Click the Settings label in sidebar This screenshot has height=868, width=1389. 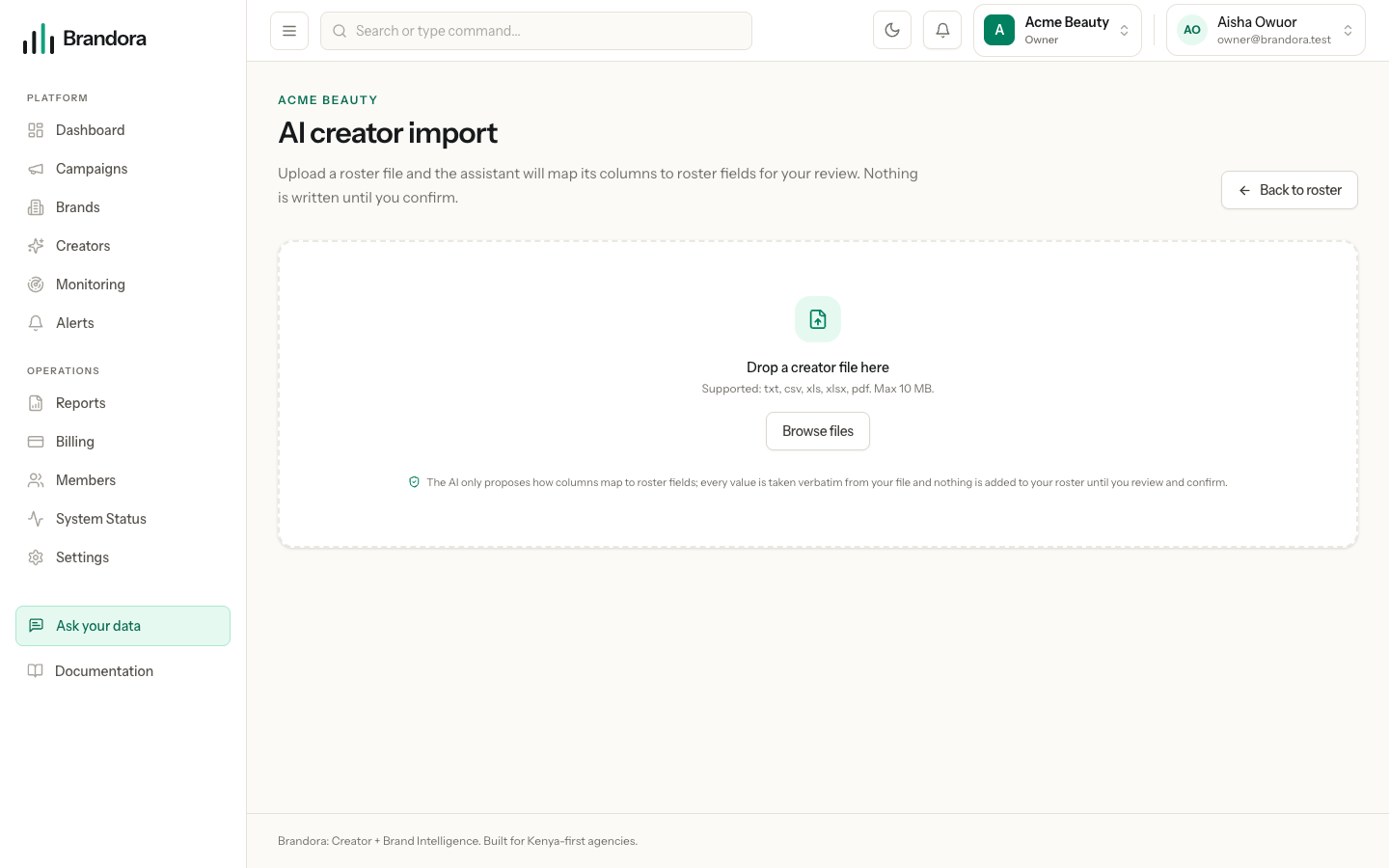82,557
